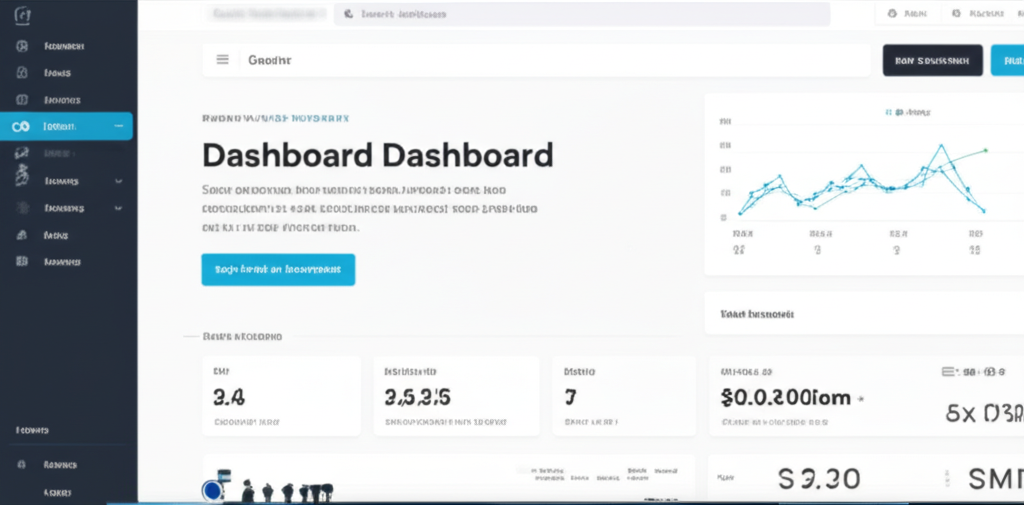Click the infinity icon in highlighted sidebar item
Screen dimensions: 1024x505
click(20, 126)
